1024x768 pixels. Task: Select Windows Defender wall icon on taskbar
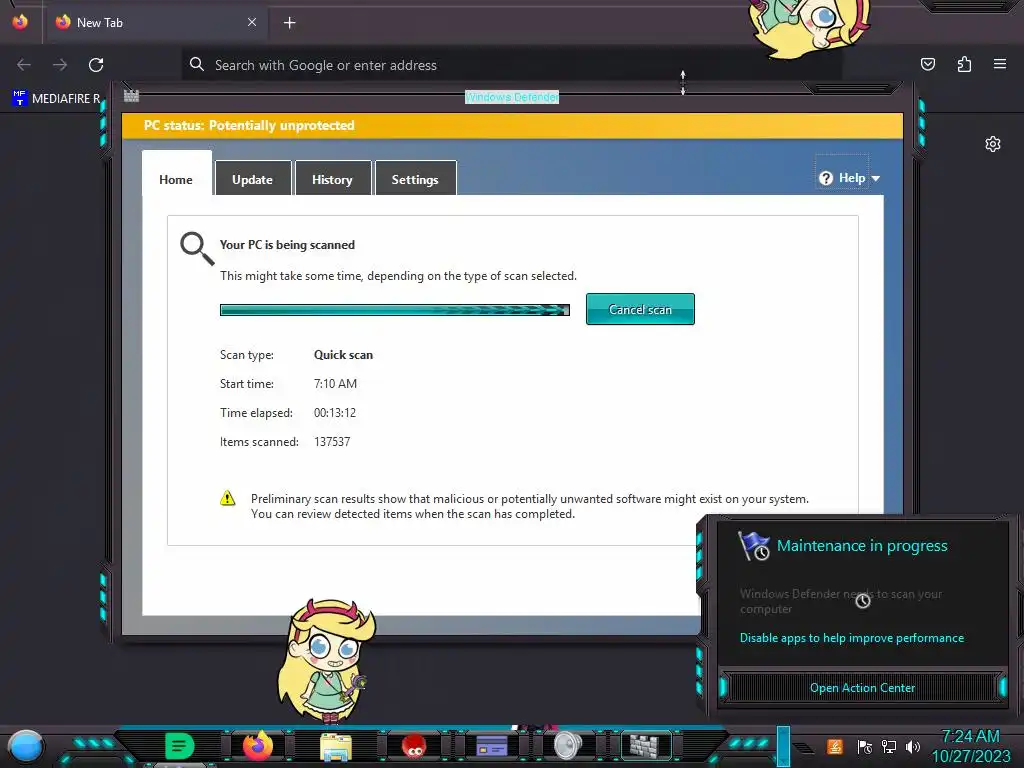click(645, 746)
